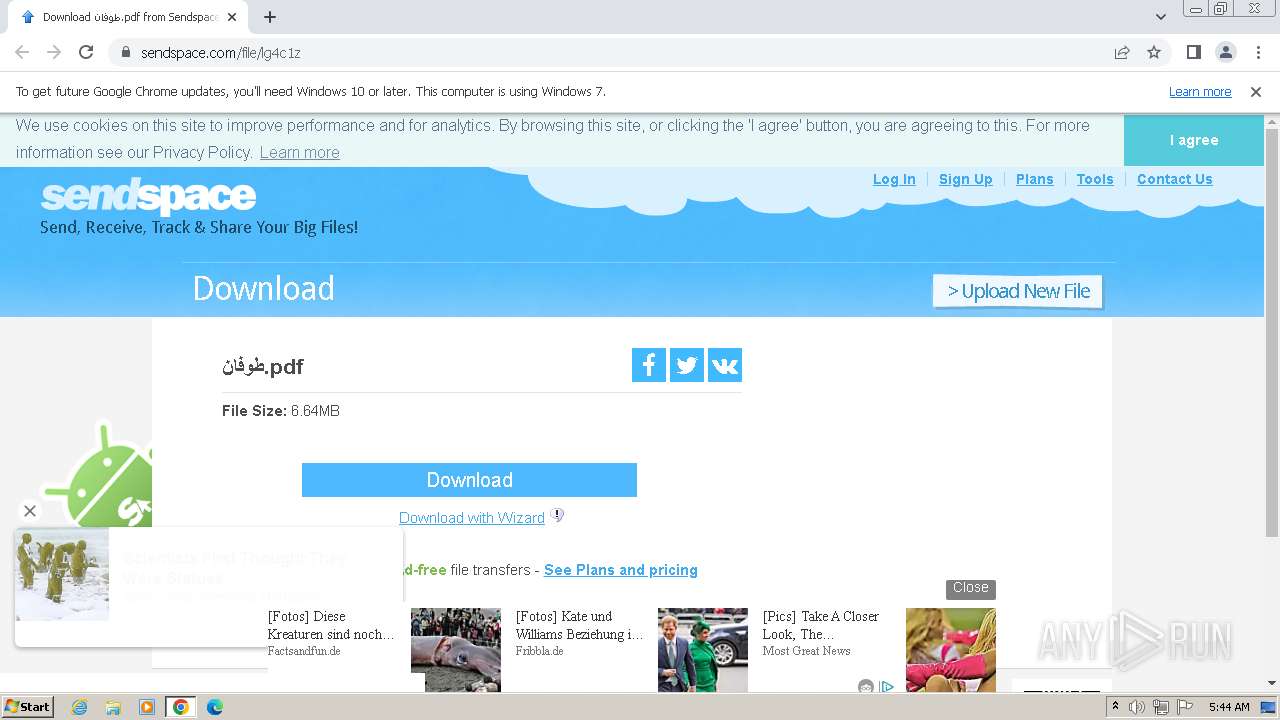Reload the Sendspace page

(86, 52)
